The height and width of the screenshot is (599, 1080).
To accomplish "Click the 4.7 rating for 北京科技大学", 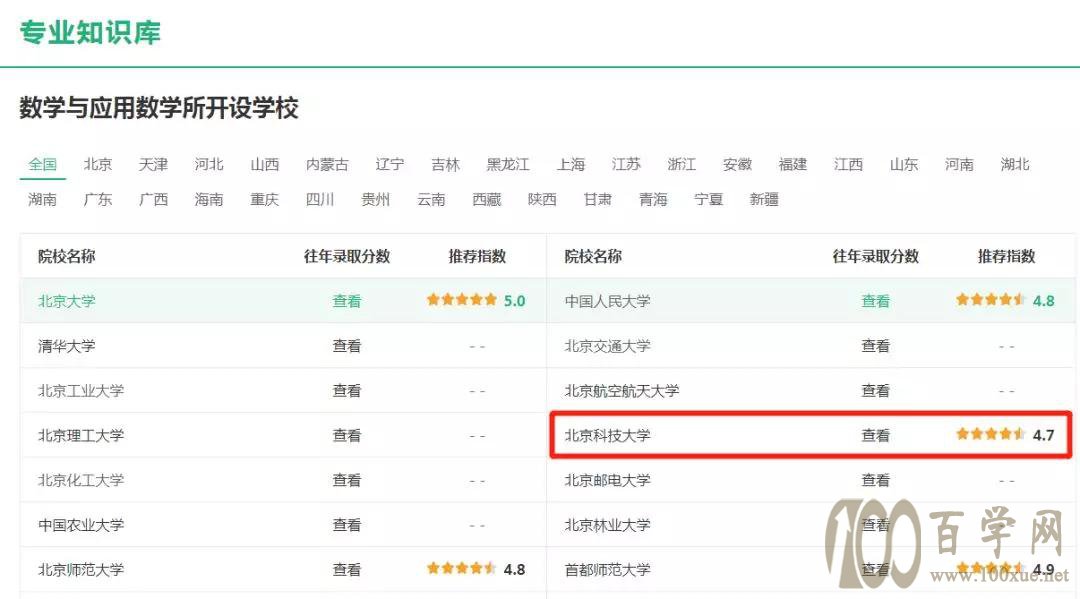I will pos(1006,434).
